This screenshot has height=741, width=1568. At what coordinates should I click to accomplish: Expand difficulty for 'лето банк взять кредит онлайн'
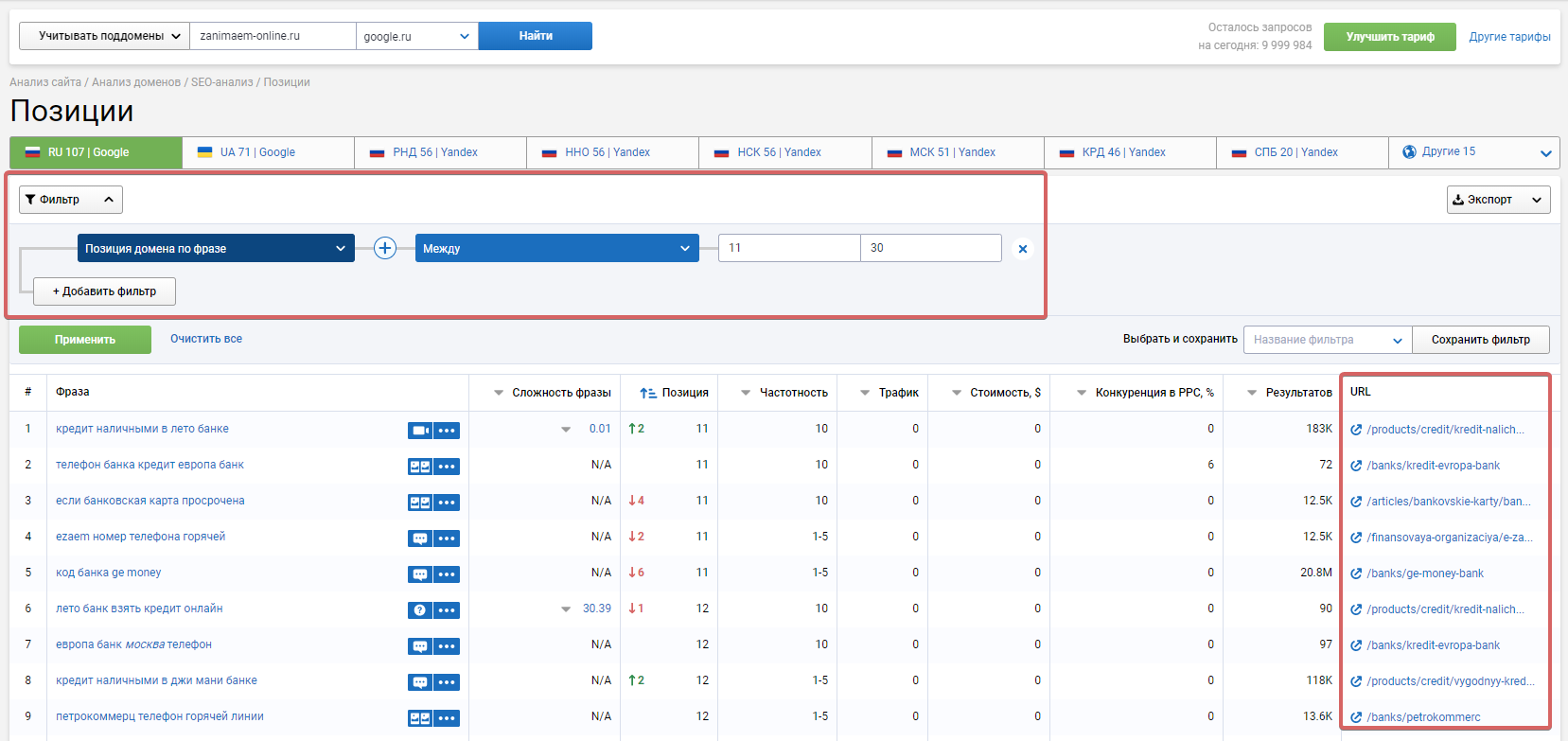coord(566,609)
